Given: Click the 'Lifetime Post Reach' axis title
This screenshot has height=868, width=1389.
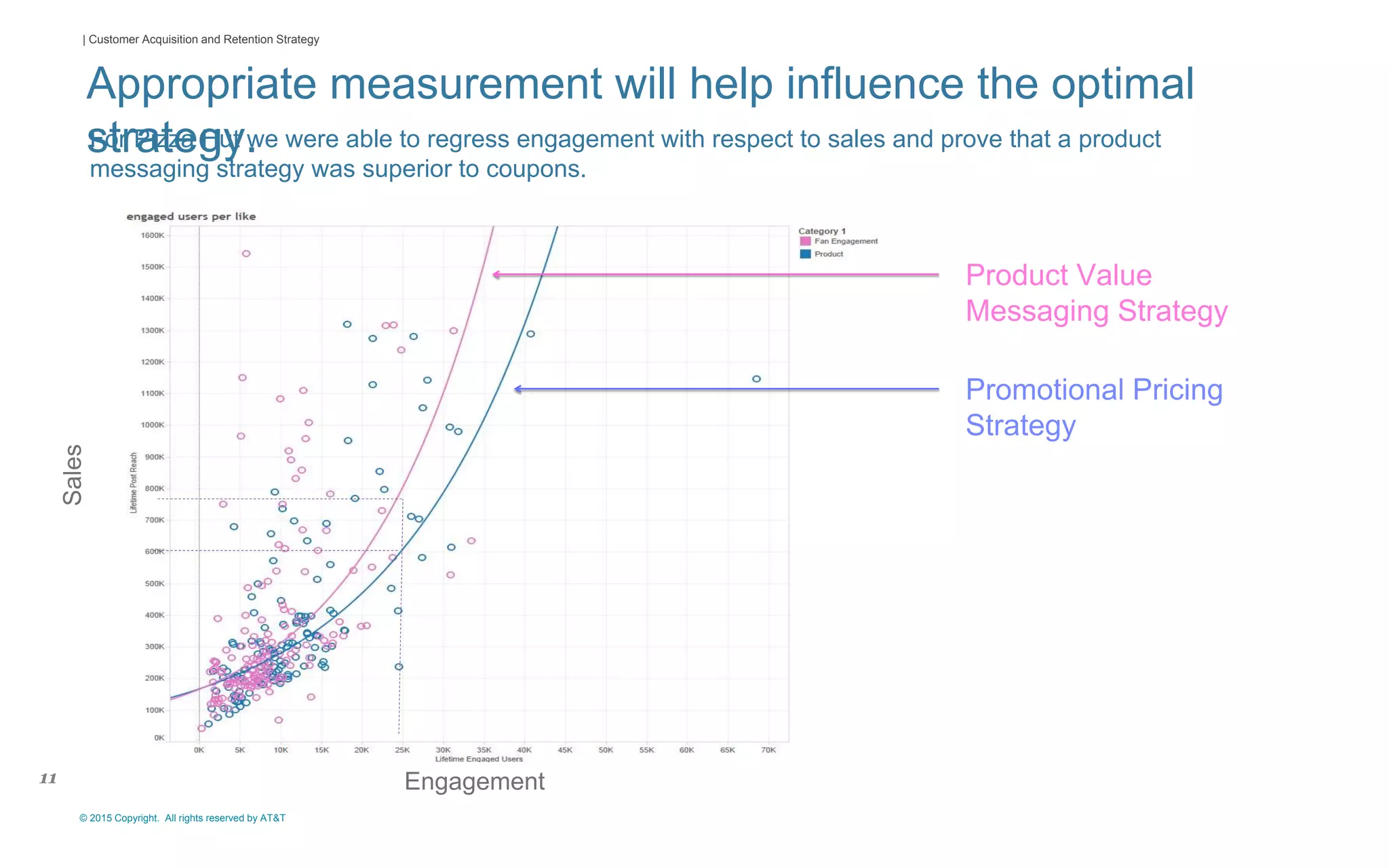Looking at the screenshot, I should (134, 482).
